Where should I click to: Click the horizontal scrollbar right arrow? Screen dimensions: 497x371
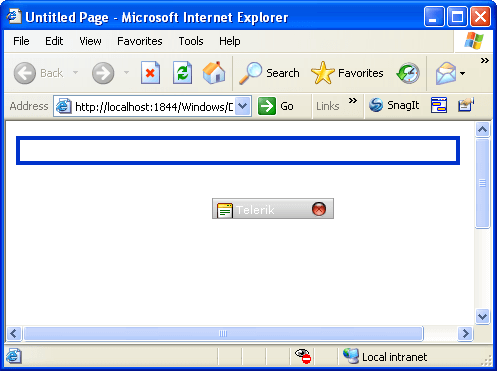(x=465, y=333)
